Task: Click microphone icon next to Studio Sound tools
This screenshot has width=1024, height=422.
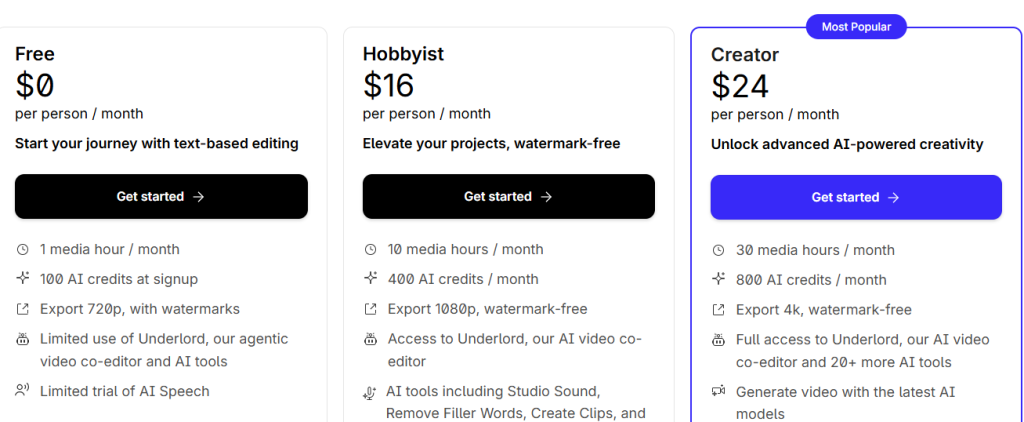Action: point(370,392)
